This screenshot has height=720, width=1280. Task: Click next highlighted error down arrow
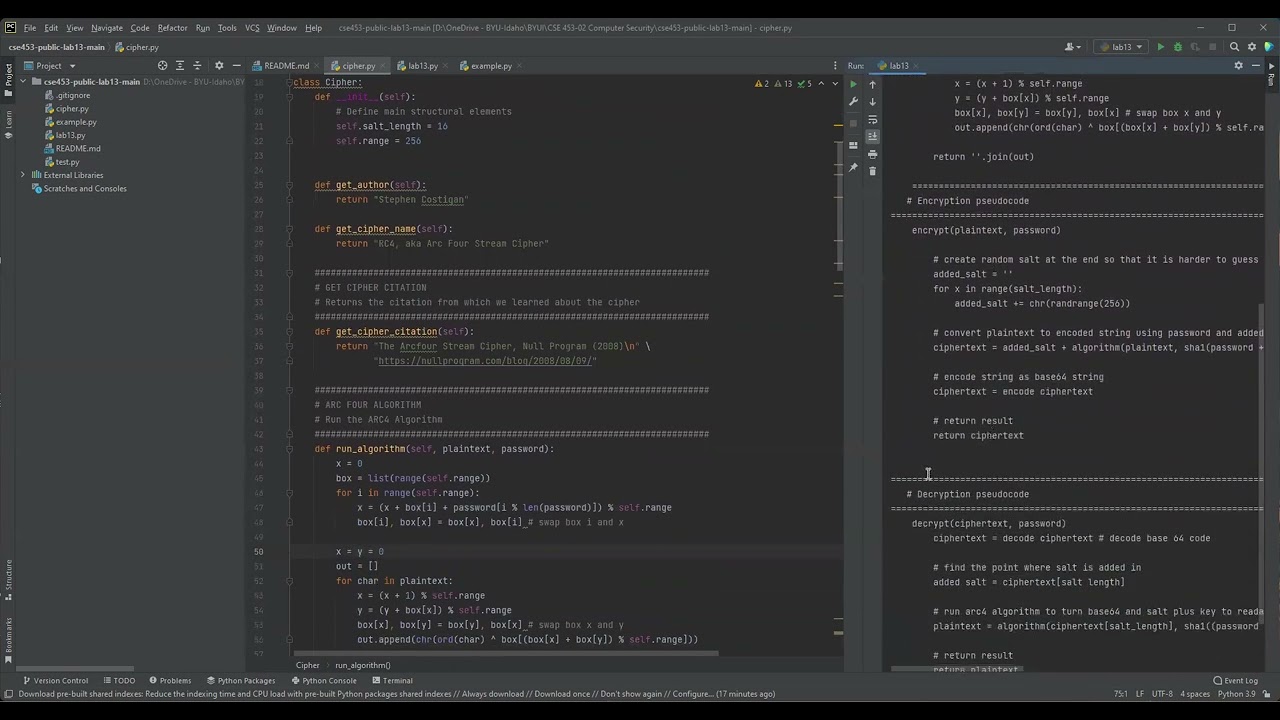834,84
